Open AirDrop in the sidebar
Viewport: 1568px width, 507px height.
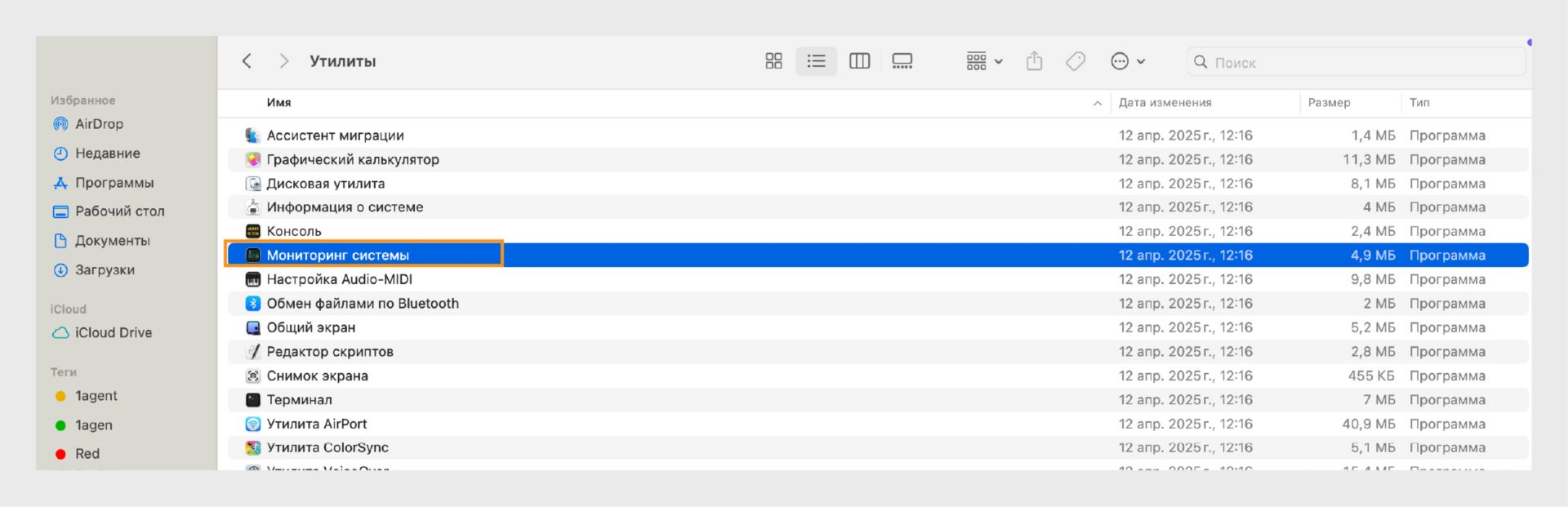tap(99, 124)
